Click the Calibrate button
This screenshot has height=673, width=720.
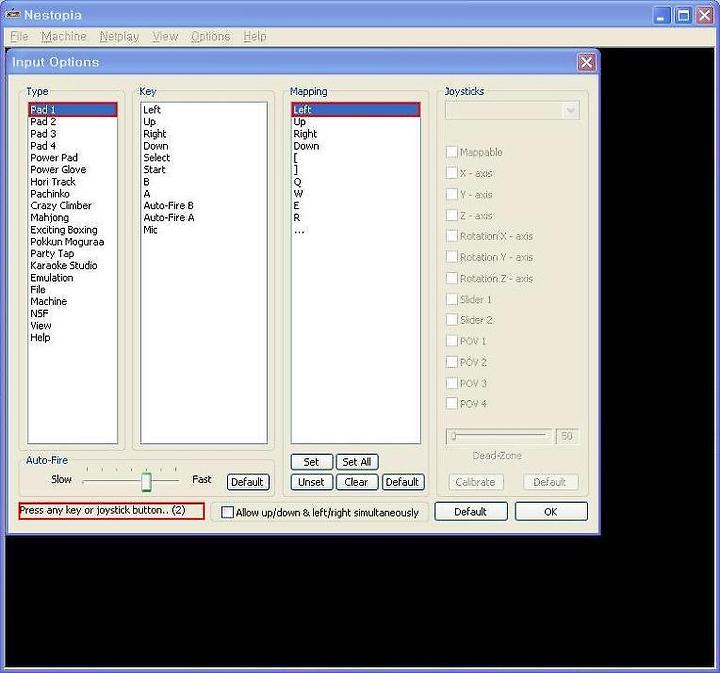click(x=475, y=482)
